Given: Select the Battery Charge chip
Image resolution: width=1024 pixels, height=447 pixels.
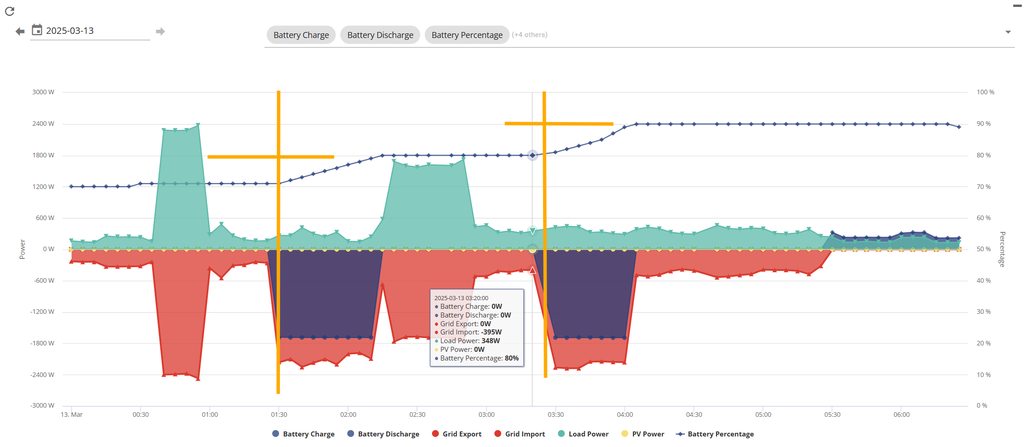Looking at the screenshot, I should pyautogui.click(x=301, y=35).
